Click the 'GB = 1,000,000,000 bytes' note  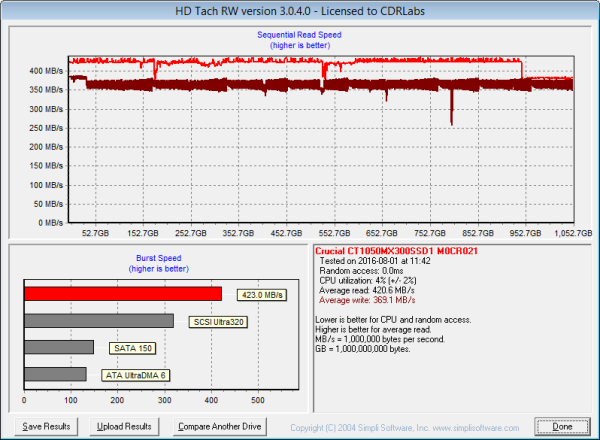click(362, 349)
